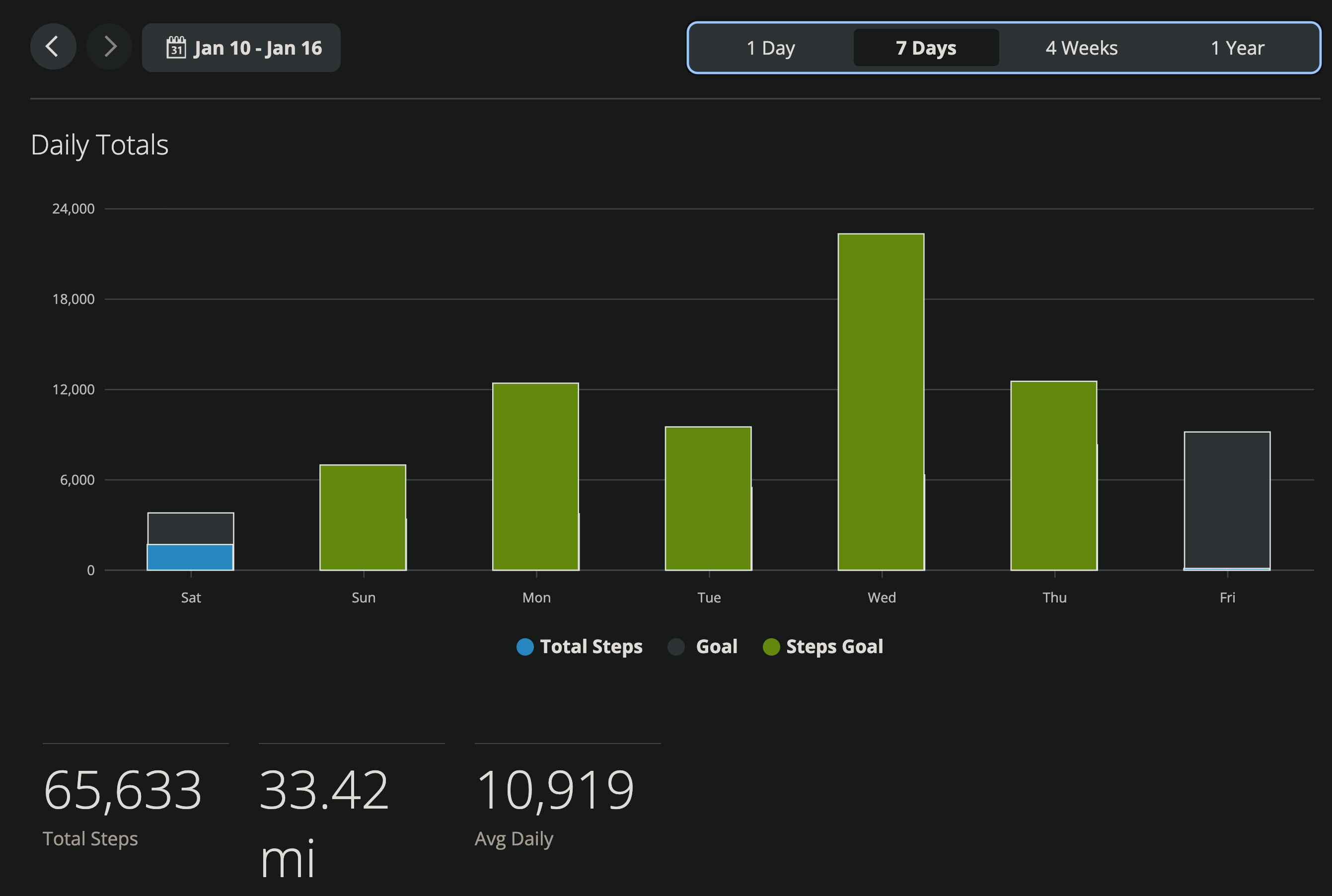Image resolution: width=1332 pixels, height=896 pixels.
Task: Click the blue Saturday steps bar
Action: tap(190, 558)
